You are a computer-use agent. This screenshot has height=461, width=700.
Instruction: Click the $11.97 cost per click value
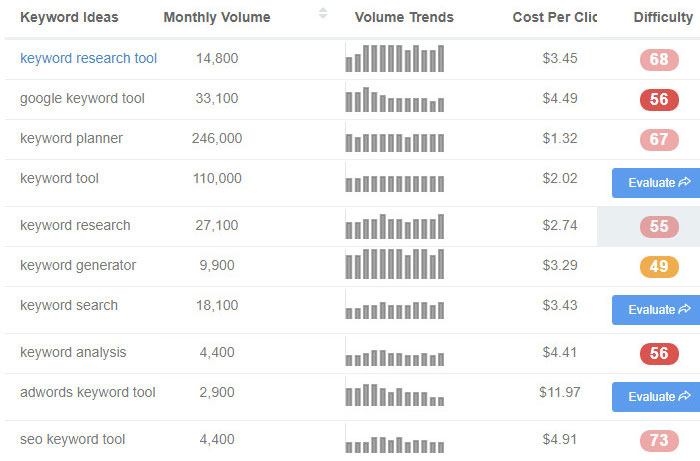pyautogui.click(x=559, y=393)
